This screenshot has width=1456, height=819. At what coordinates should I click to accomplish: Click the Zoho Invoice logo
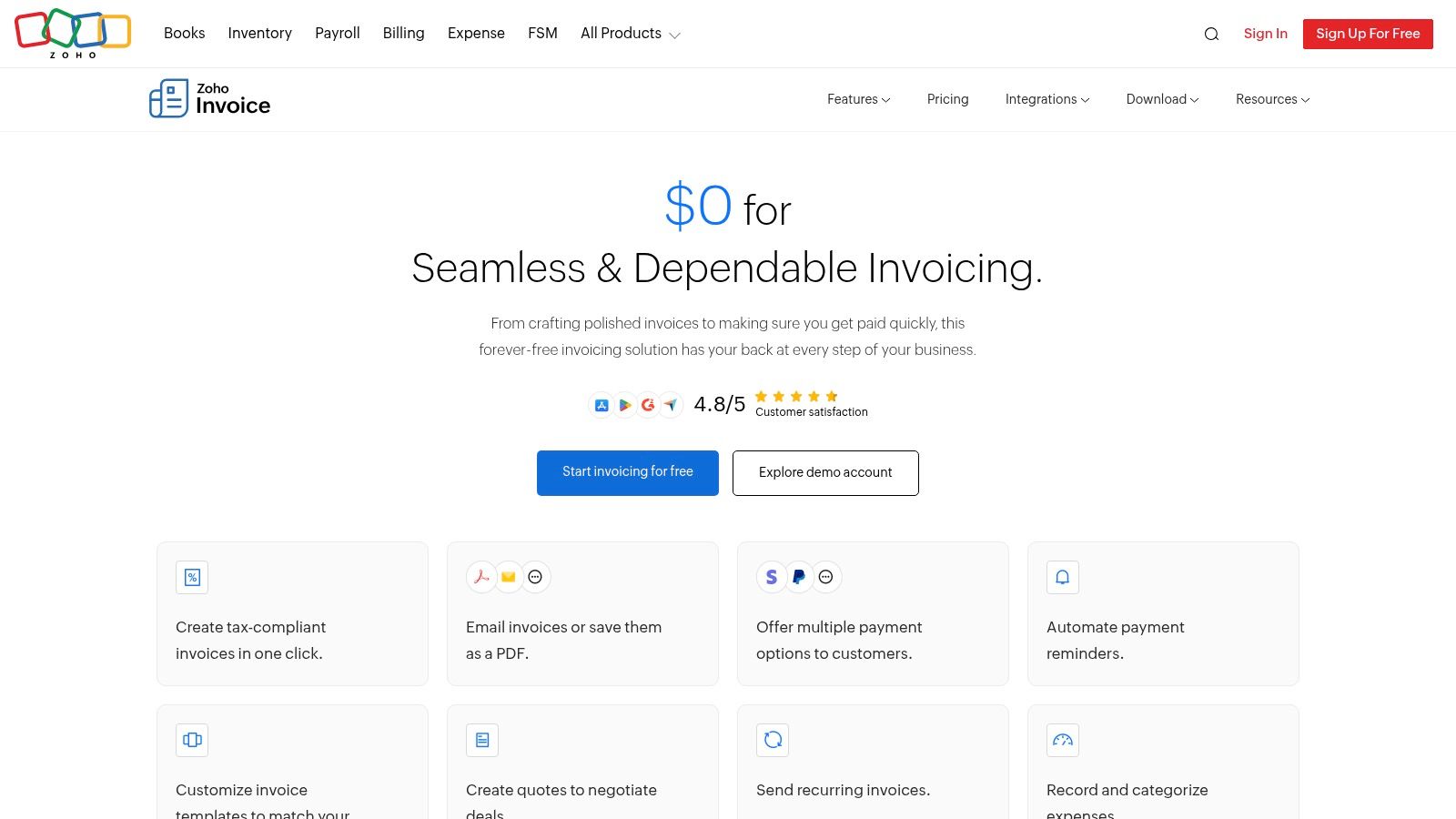[209, 98]
